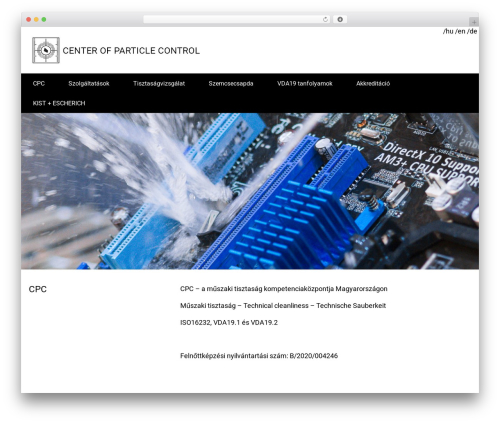Open the VDA19 tanfolyamok menu item
The width and height of the screenshot is (500, 423).
[x=305, y=84]
